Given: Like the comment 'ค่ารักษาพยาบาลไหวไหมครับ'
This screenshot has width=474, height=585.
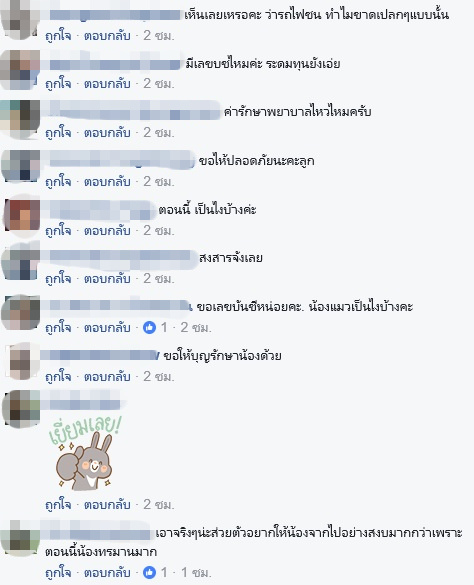Looking at the screenshot, I should pyautogui.click(x=58, y=132).
